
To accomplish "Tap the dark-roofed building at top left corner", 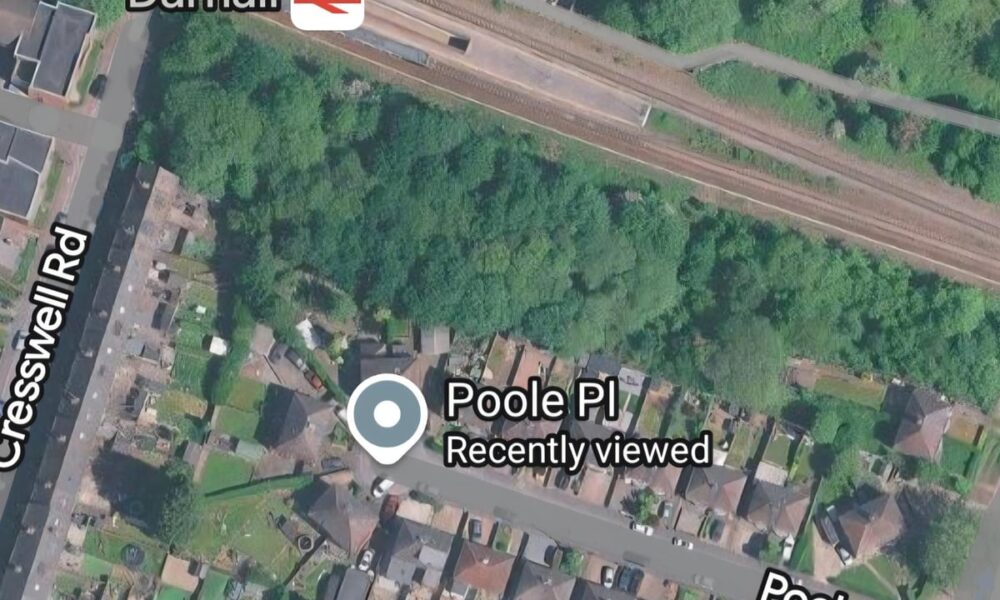I will pyautogui.click(x=54, y=48).
